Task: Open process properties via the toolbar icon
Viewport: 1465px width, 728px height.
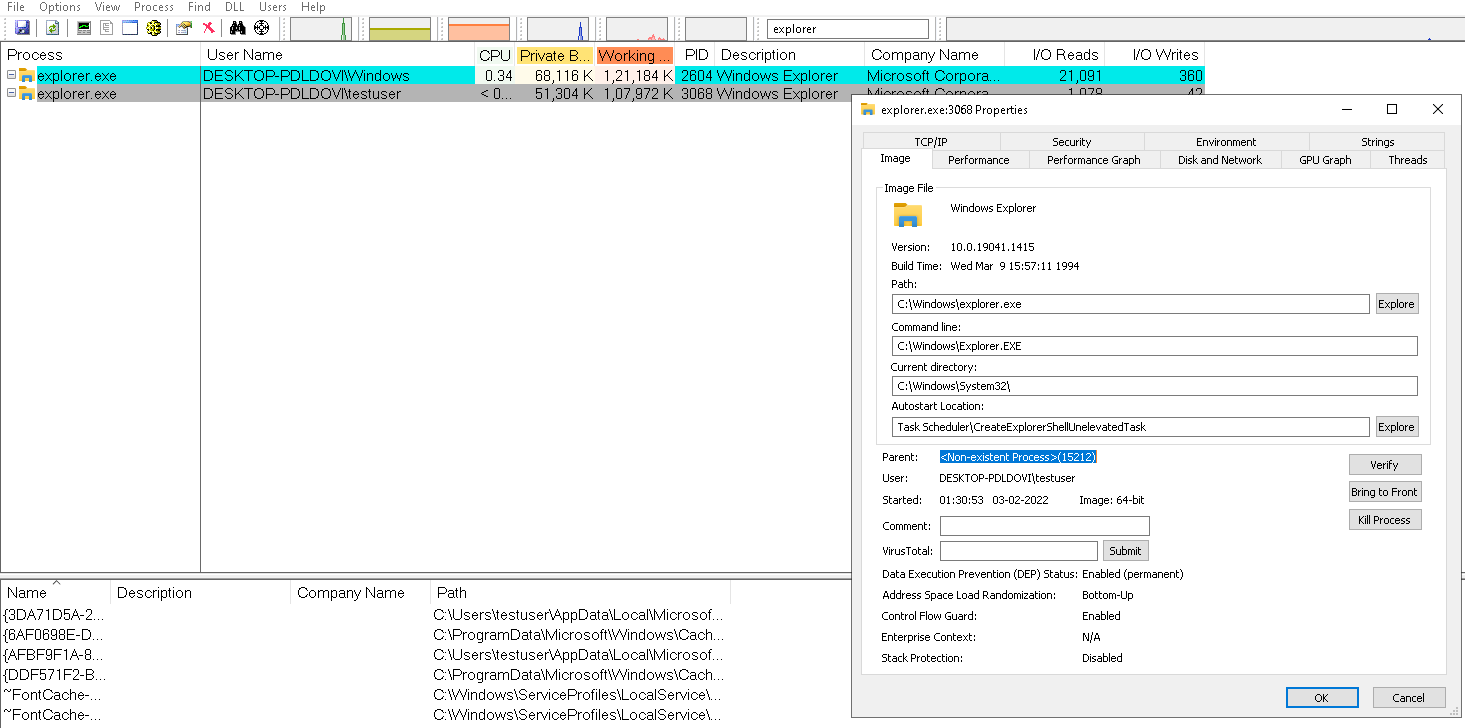Action: 184,27
